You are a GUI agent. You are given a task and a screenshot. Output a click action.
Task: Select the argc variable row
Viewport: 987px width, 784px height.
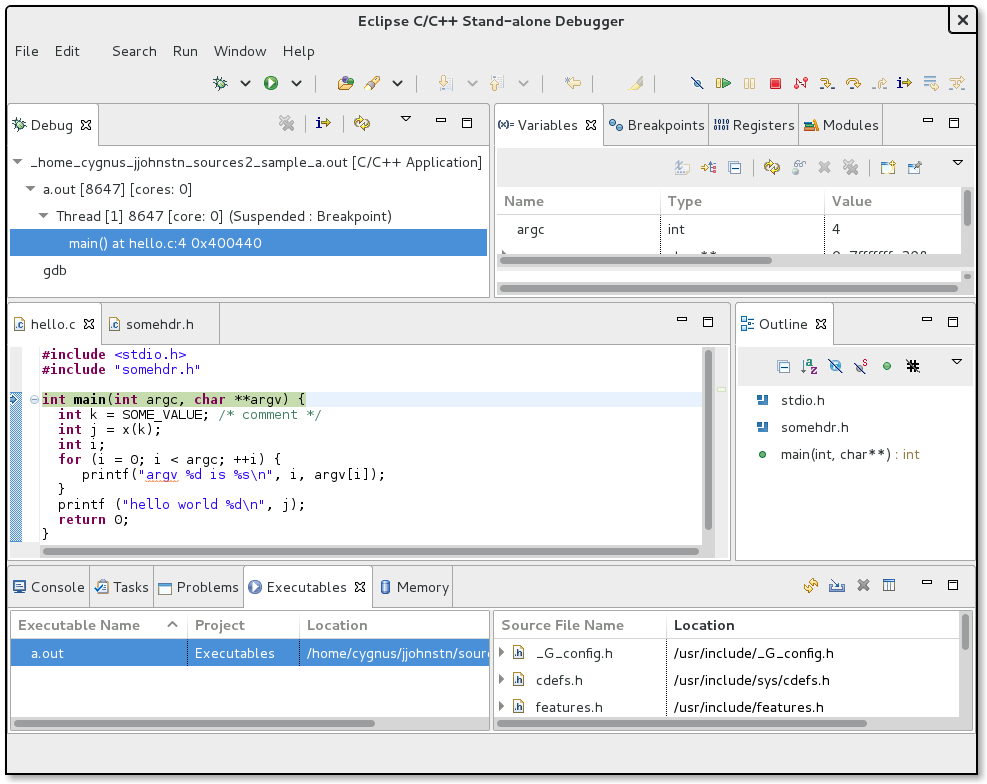click(x=730, y=229)
